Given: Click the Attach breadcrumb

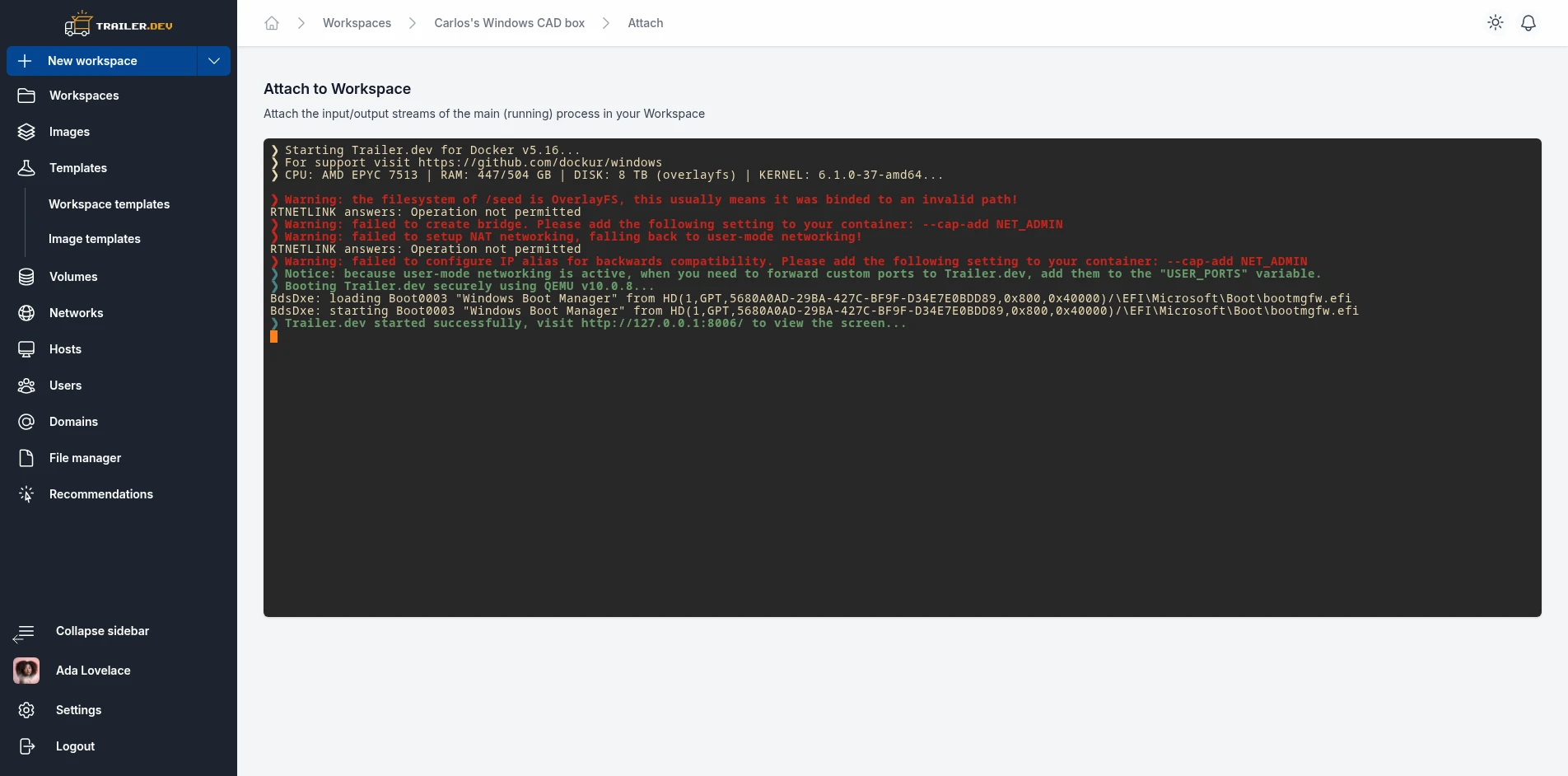Looking at the screenshot, I should pyautogui.click(x=645, y=23).
